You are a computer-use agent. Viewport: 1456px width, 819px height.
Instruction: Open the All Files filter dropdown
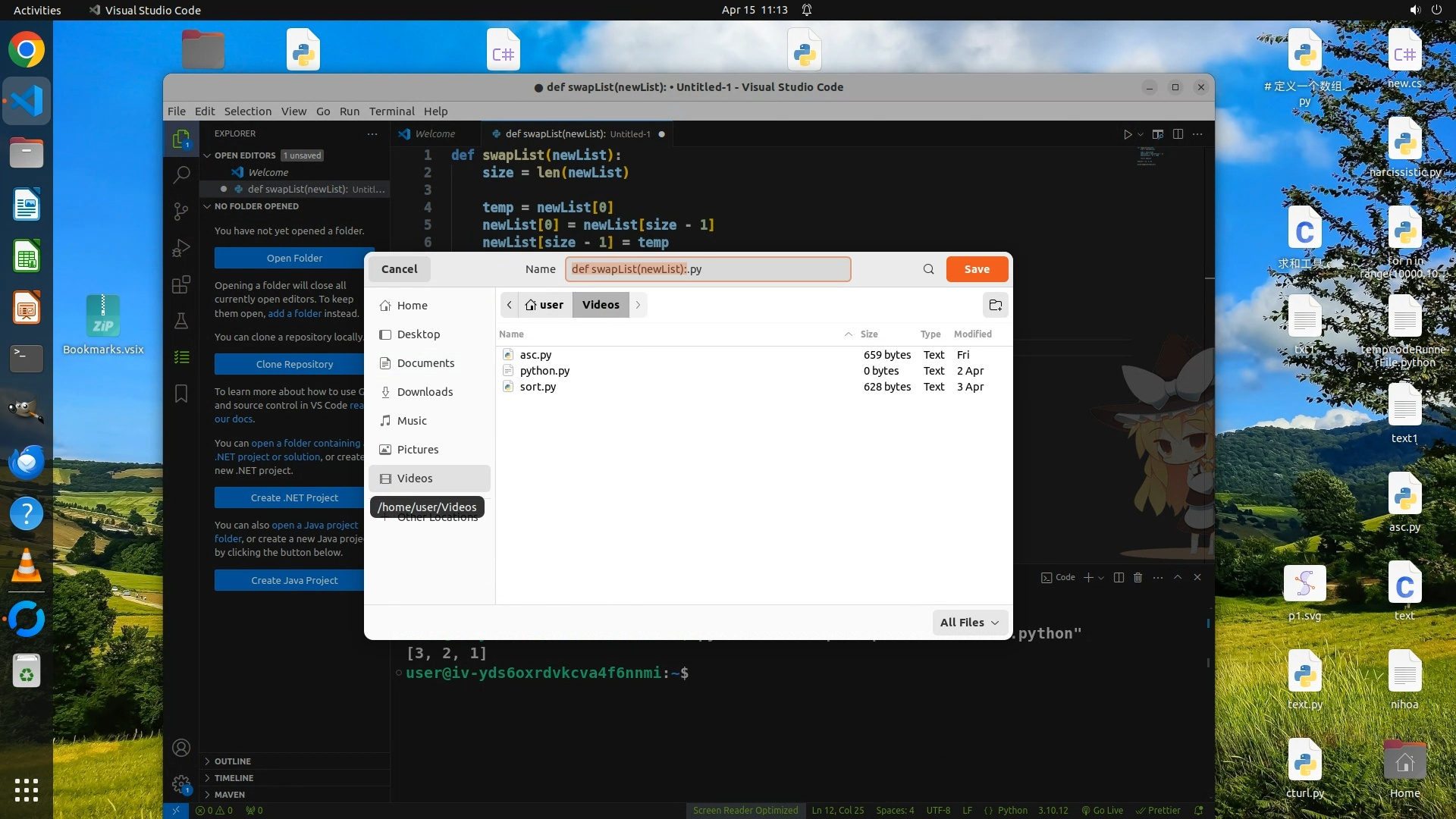click(970, 622)
